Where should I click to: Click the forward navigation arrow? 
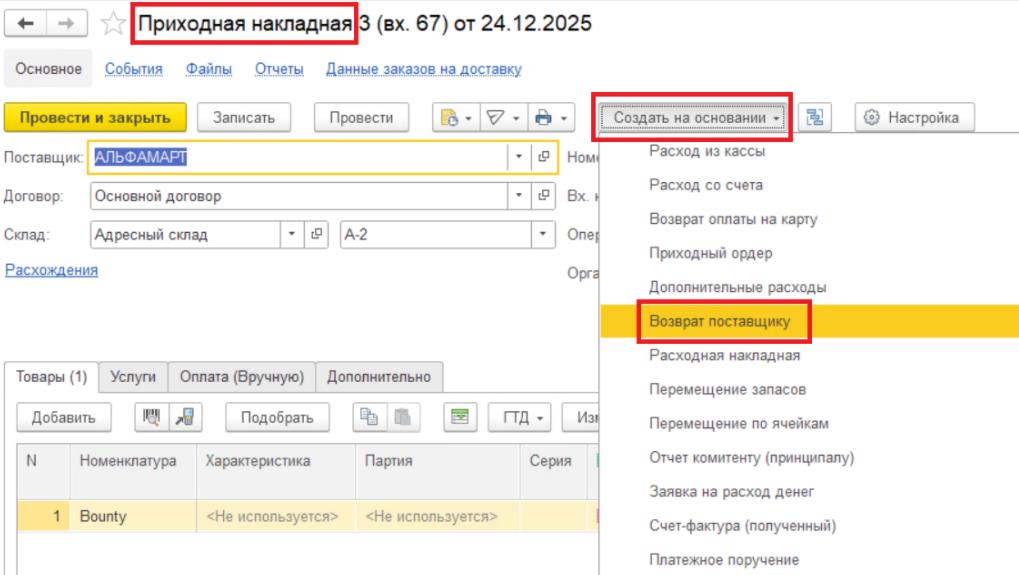(66, 23)
